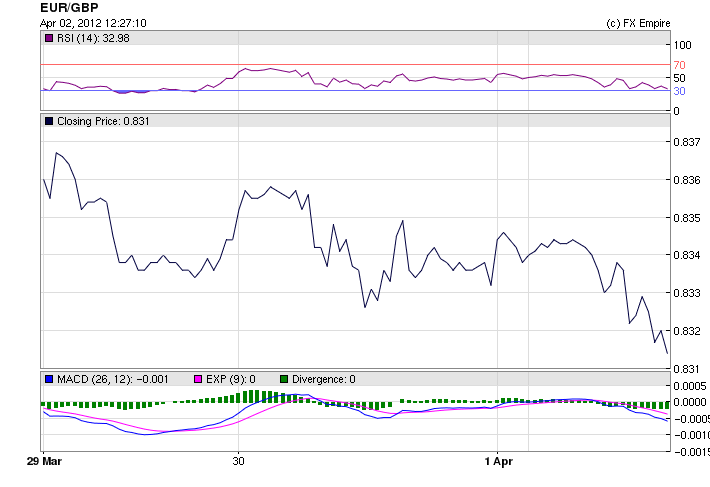Image resolution: width=710 pixels, height=487 pixels.
Task: Click the timestamp Apr 02, 2012 12:27:10
Action: [93, 23]
